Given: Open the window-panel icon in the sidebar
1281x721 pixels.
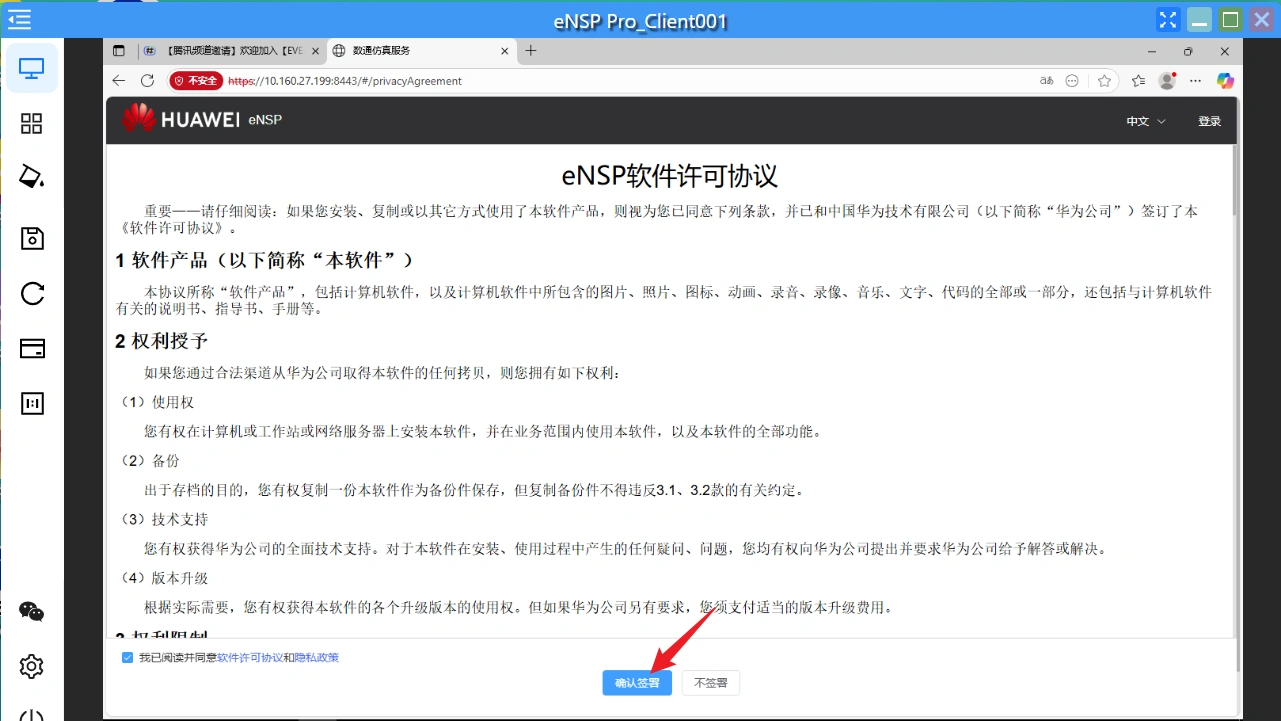Looking at the screenshot, I should pos(32,348).
